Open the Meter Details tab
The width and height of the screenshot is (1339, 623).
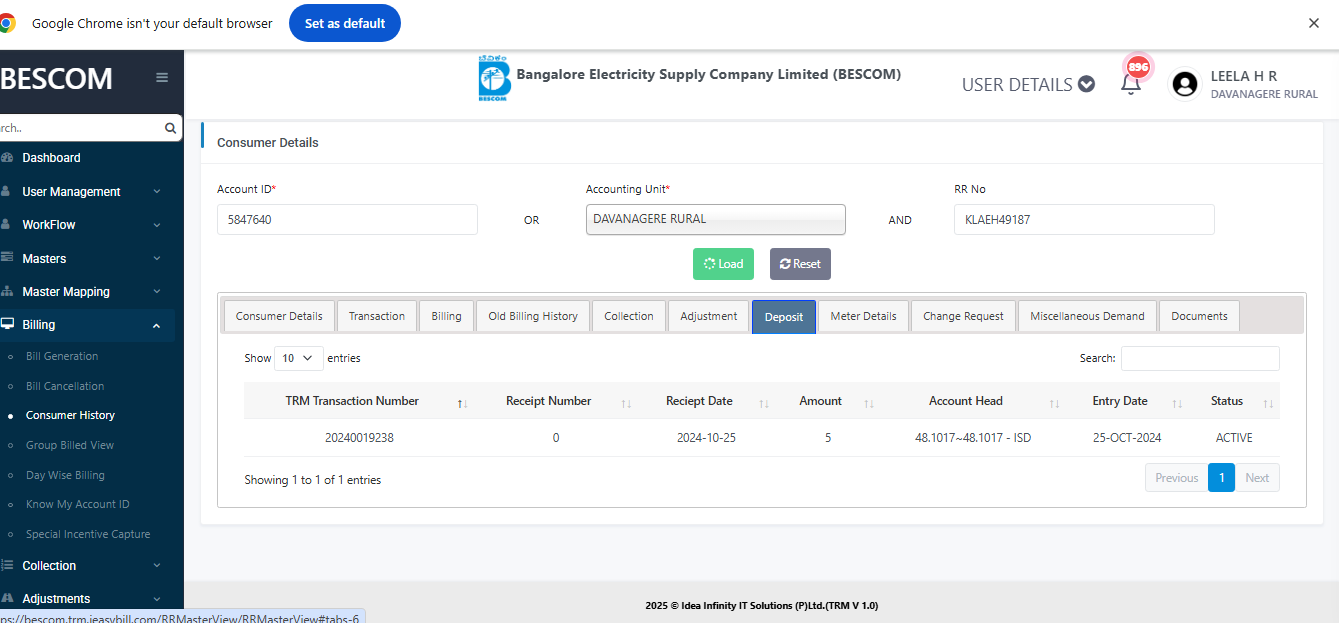pyautogui.click(x=864, y=316)
